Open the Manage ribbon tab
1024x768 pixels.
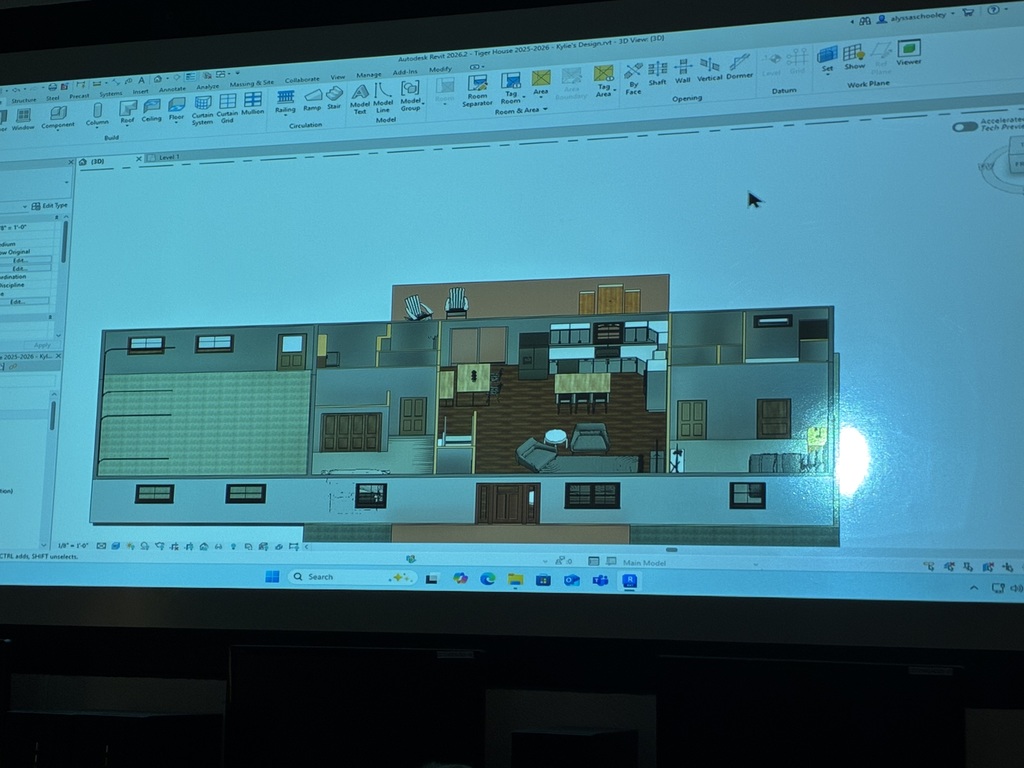[x=370, y=73]
